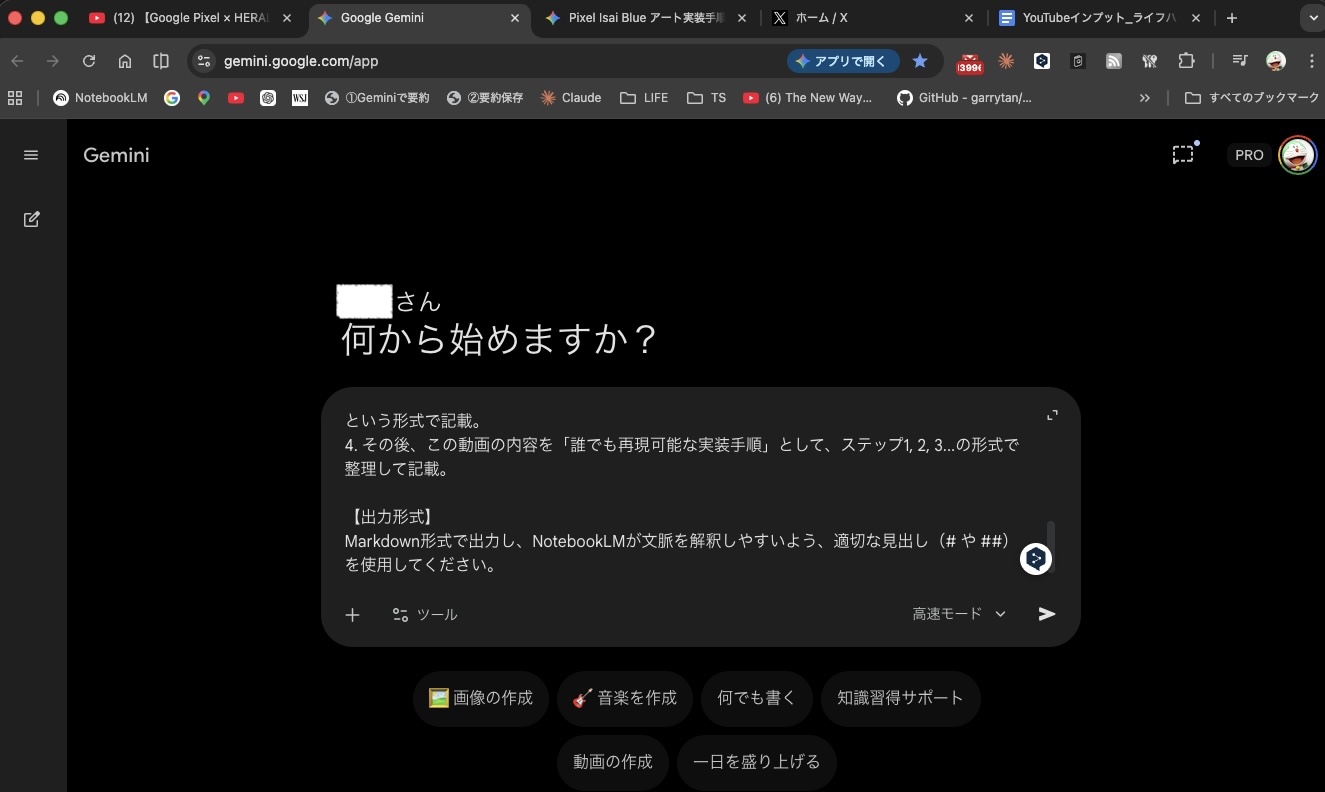1325x792 pixels.
Task: Expand hidden bookmarks with the » chevron
Action: coord(1143,98)
